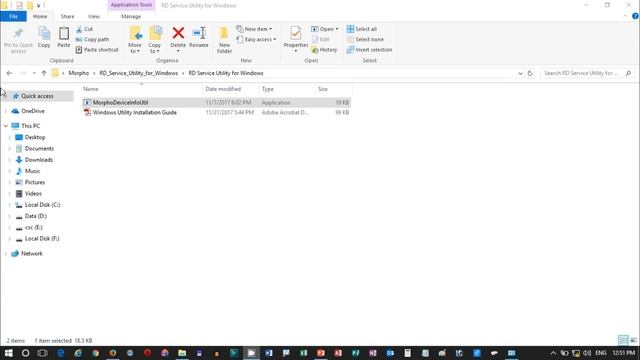This screenshot has width=640, height=360.
Task: Select Quick access in navigation pane
Action: pyautogui.click(x=37, y=96)
